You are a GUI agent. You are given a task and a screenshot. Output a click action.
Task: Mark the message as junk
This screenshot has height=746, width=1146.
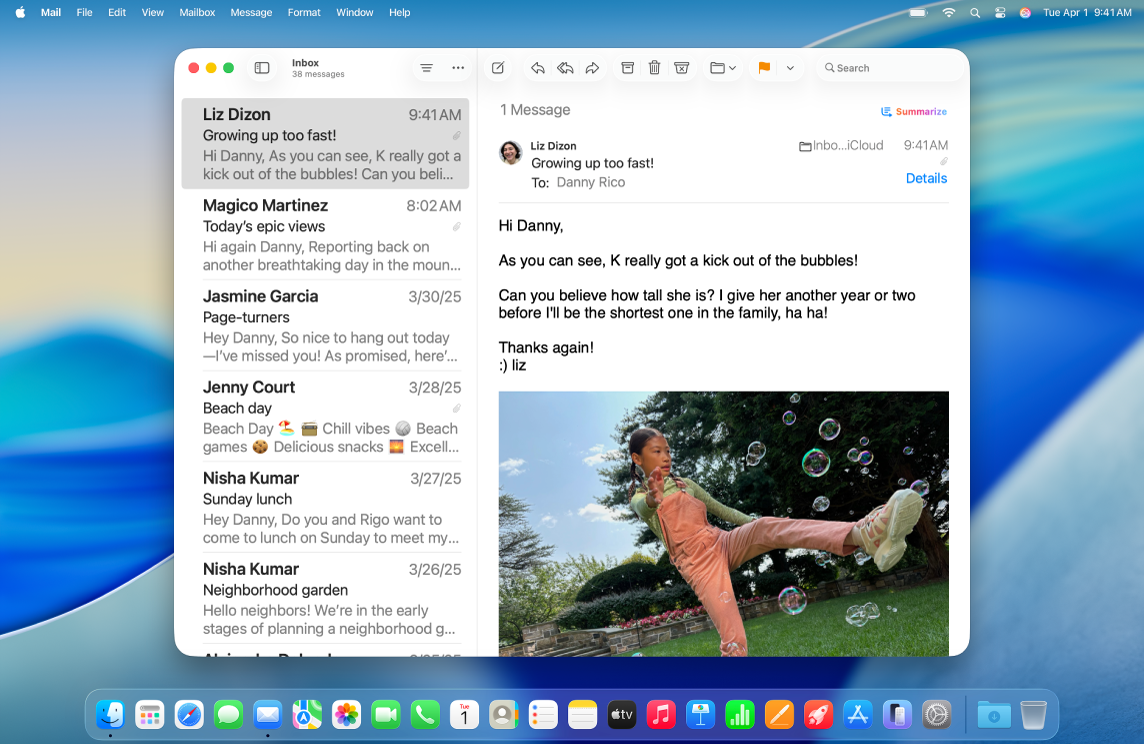pos(681,67)
